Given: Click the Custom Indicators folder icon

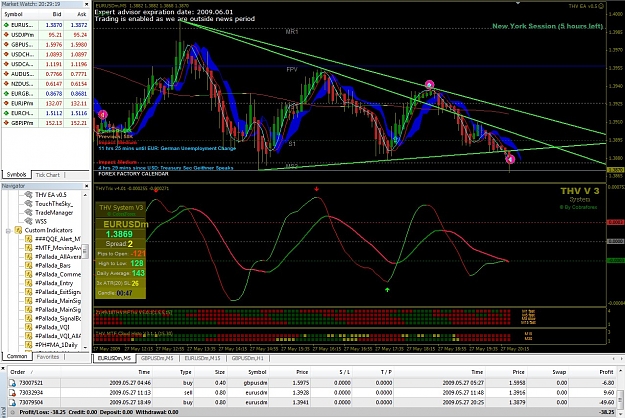Looking at the screenshot, I should (x=18, y=230).
